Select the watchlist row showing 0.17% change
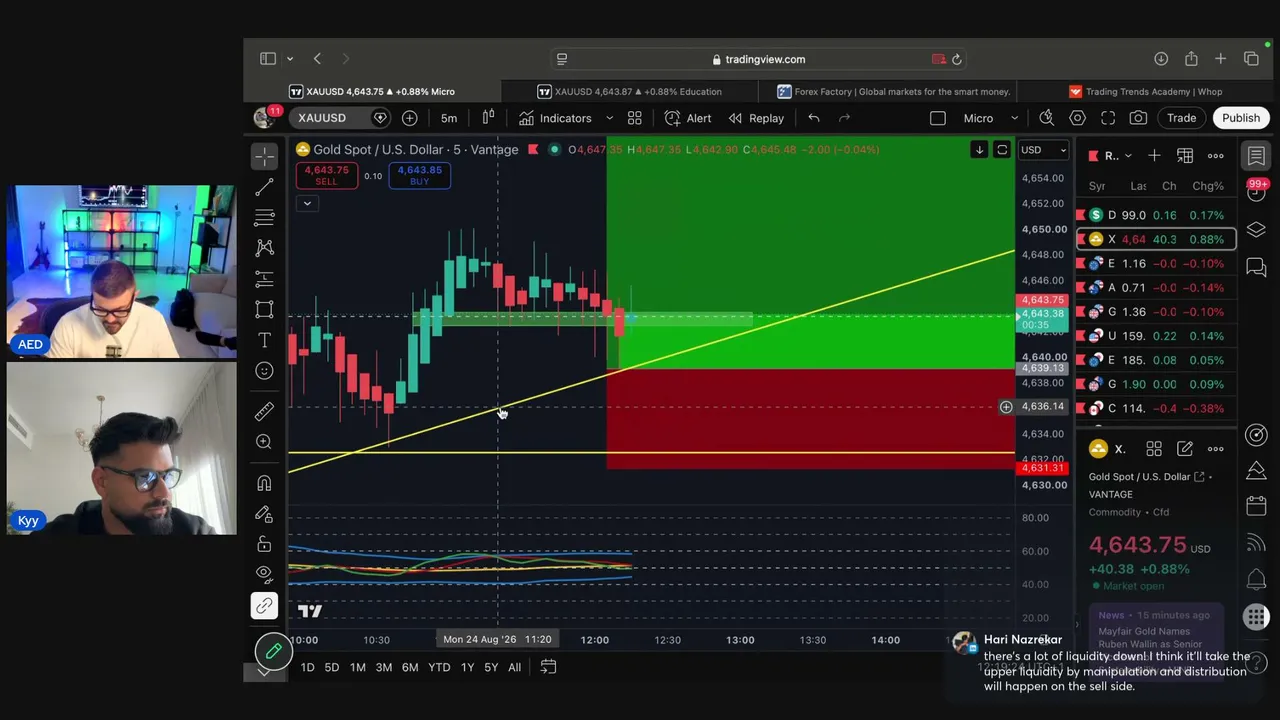 click(1156, 215)
